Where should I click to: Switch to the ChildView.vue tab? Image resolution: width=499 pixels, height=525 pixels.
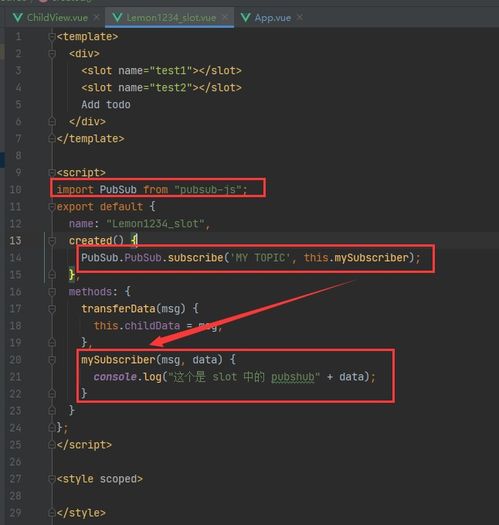tap(57, 18)
